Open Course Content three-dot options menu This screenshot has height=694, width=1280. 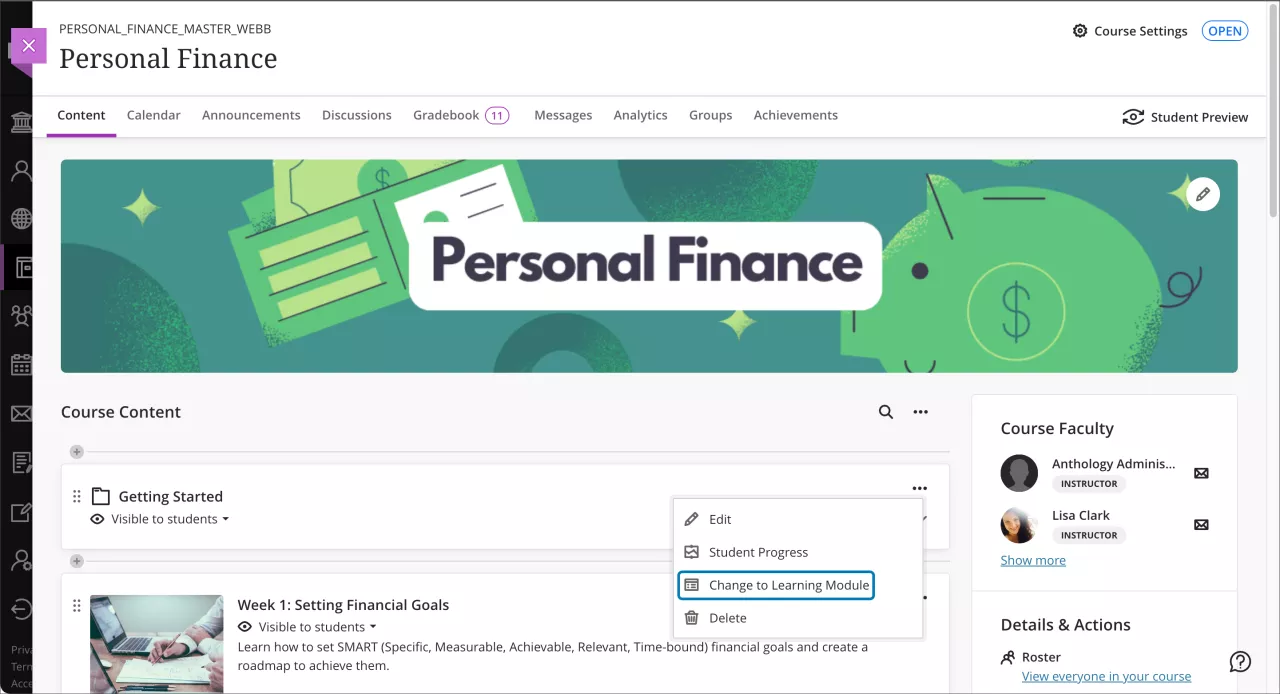click(x=920, y=412)
